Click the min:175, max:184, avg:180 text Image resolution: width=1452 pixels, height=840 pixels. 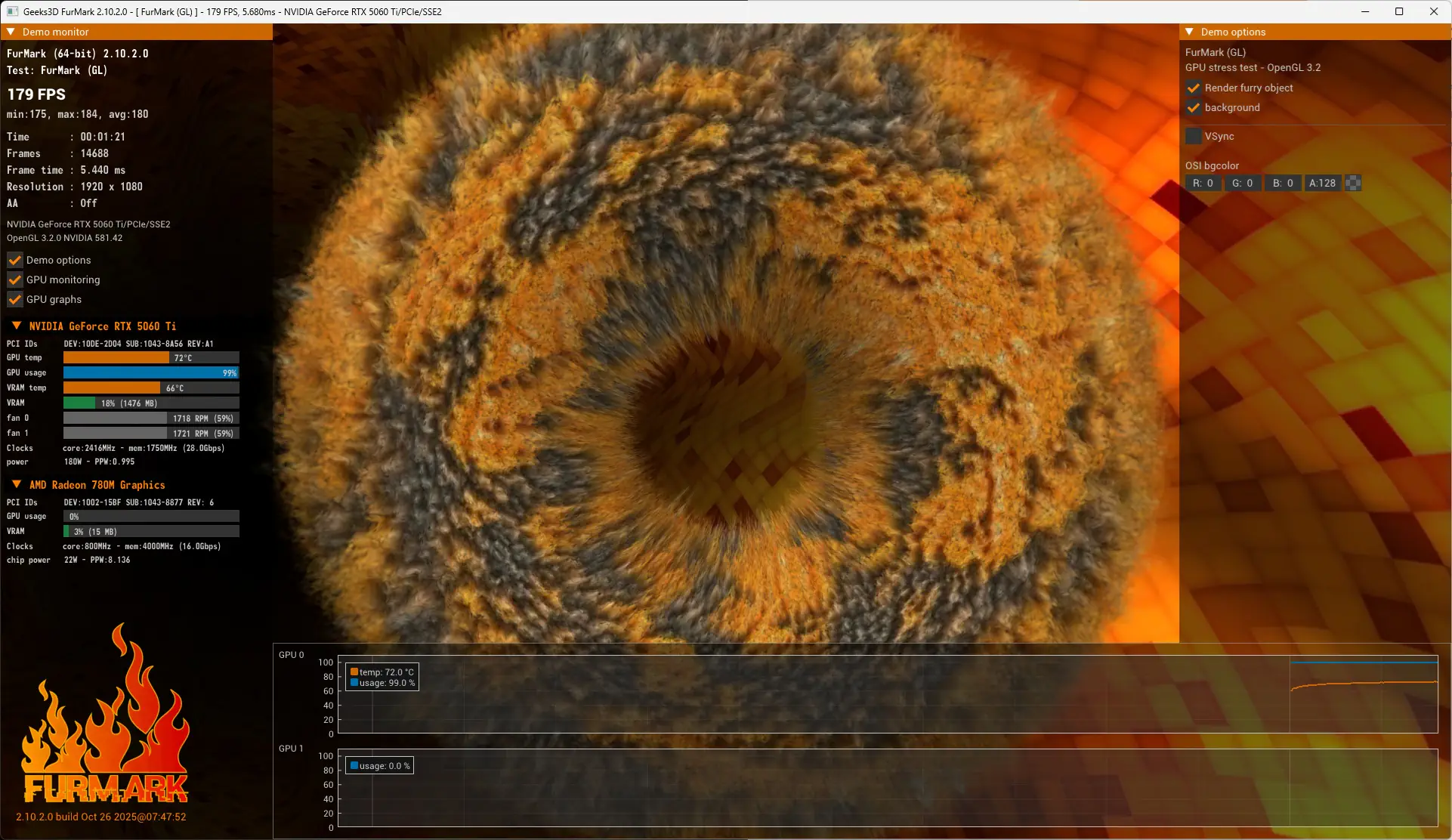[78, 114]
